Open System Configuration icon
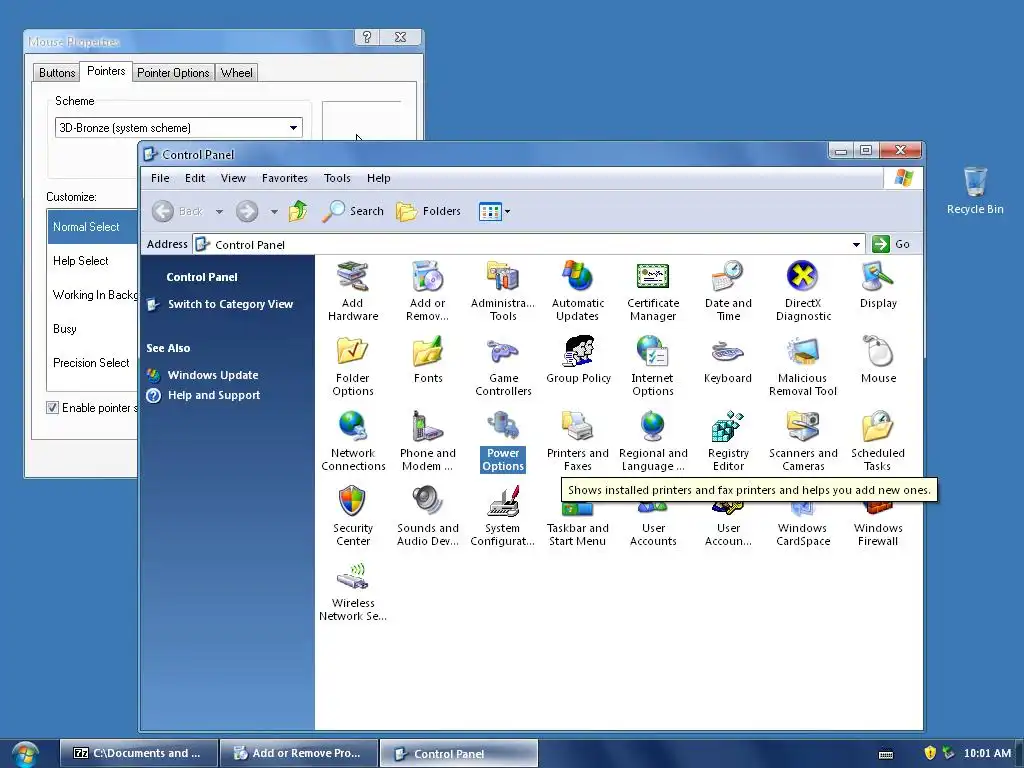Screen dimensions: 1024x768 (503, 516)
